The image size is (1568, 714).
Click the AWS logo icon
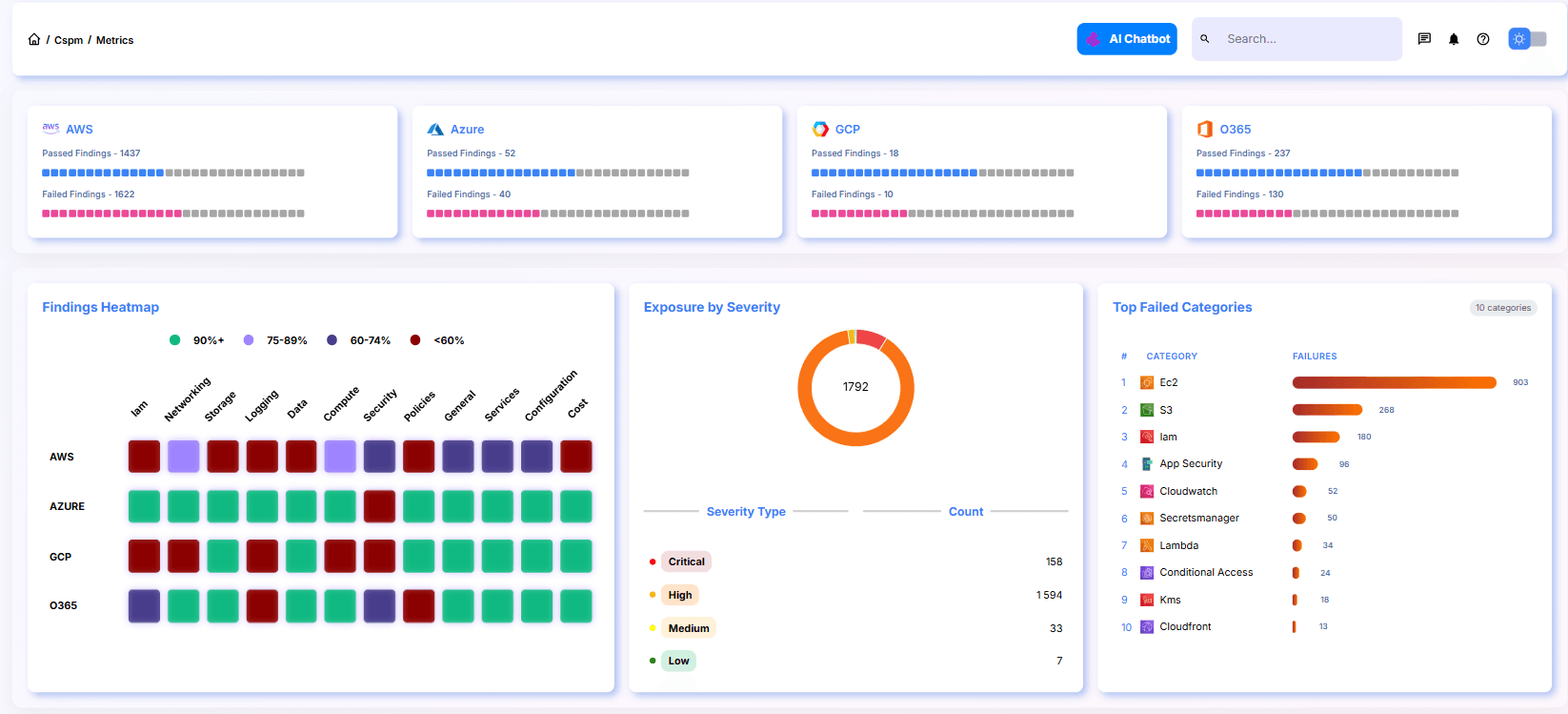[50, 128]
